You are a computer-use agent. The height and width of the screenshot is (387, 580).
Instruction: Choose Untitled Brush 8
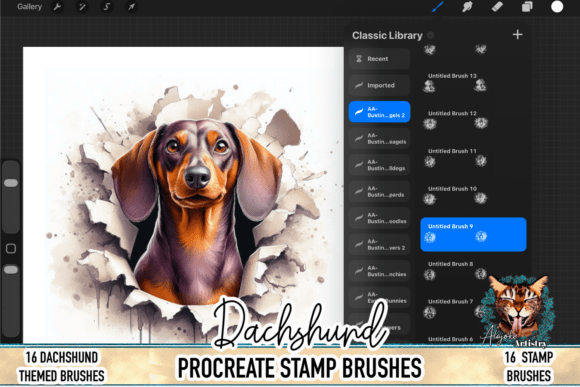(x=473, y=271)
